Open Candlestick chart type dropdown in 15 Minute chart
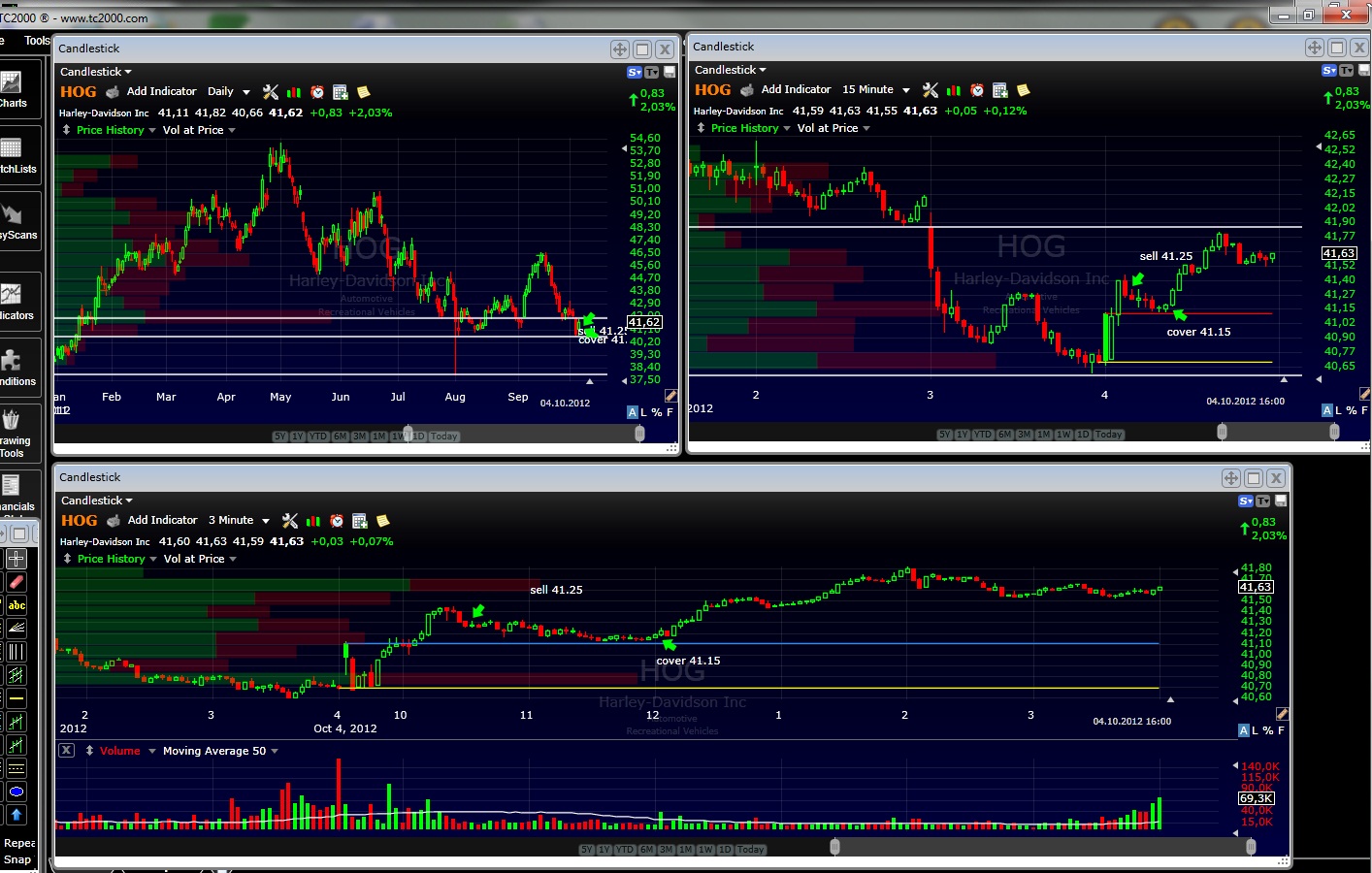The image size is (1372, 873). pos(730,70)
